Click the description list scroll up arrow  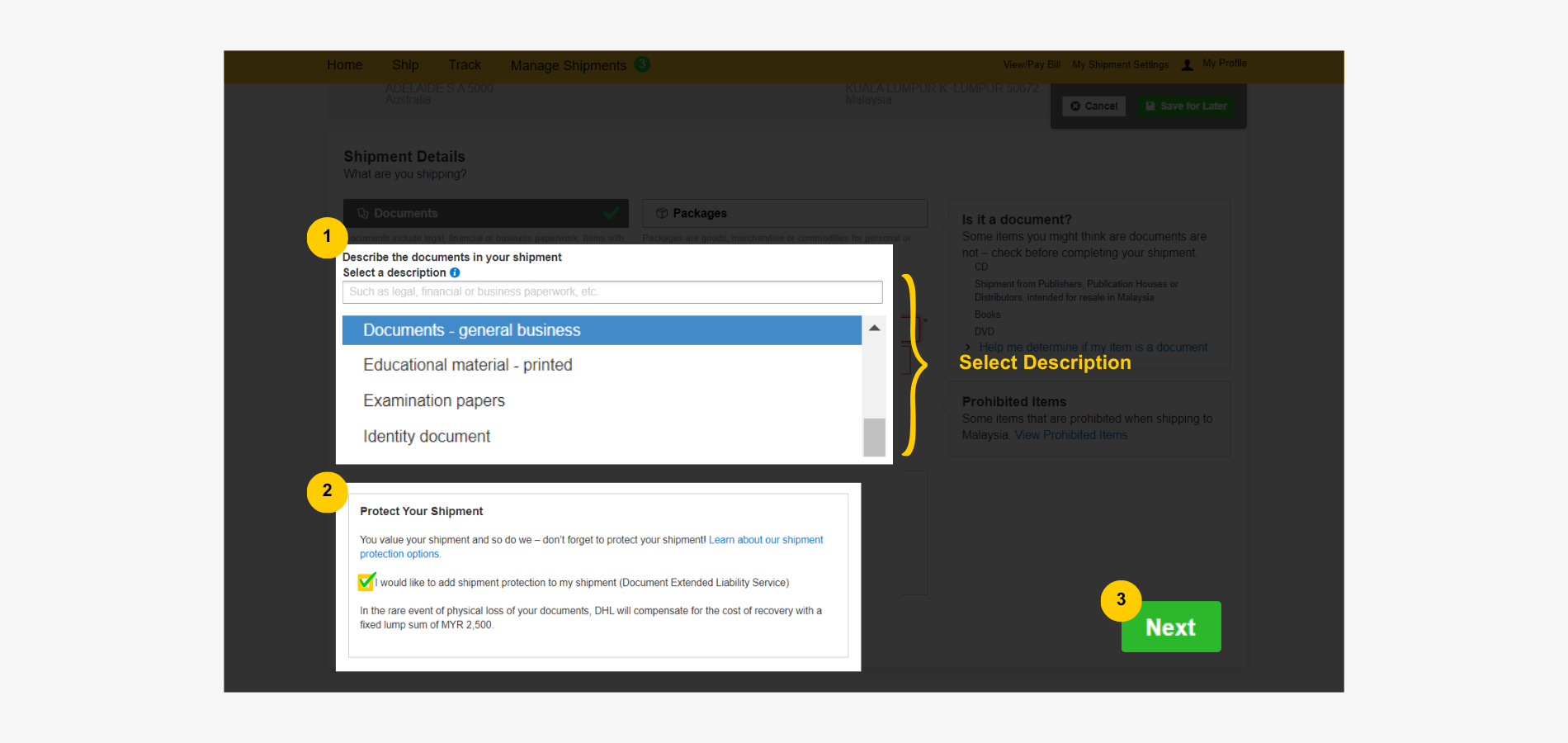874,328
